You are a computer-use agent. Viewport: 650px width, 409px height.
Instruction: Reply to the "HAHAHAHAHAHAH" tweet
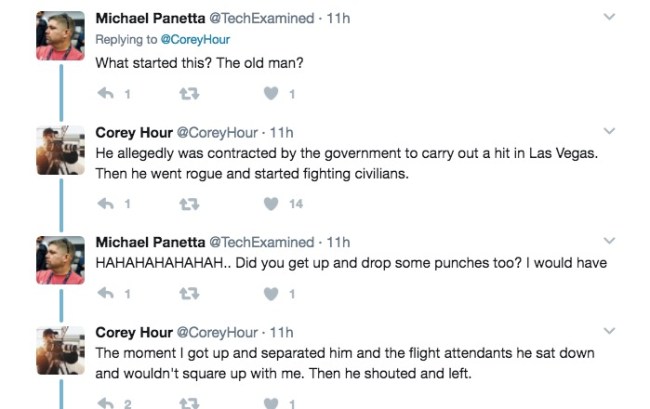point(105,294)
